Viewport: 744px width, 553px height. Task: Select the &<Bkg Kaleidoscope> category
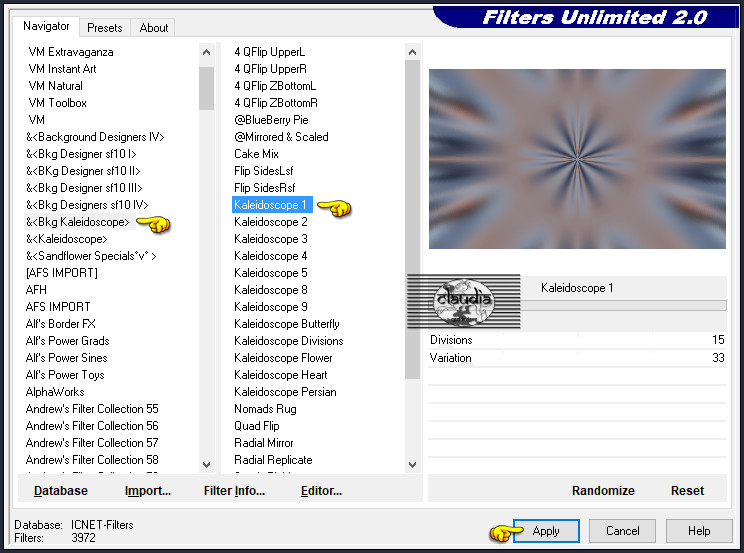[x=77, y=222]
